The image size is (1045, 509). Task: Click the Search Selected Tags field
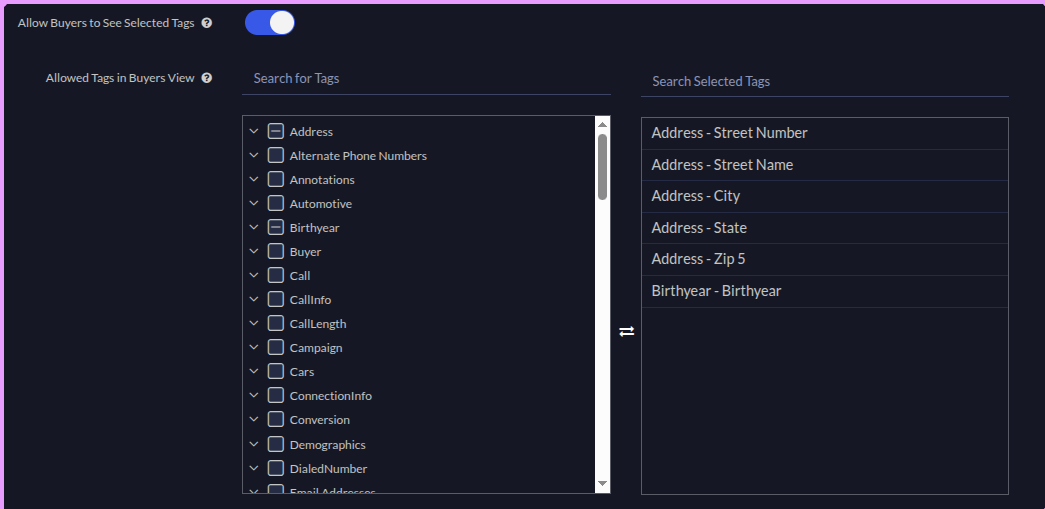coord(824,81)
